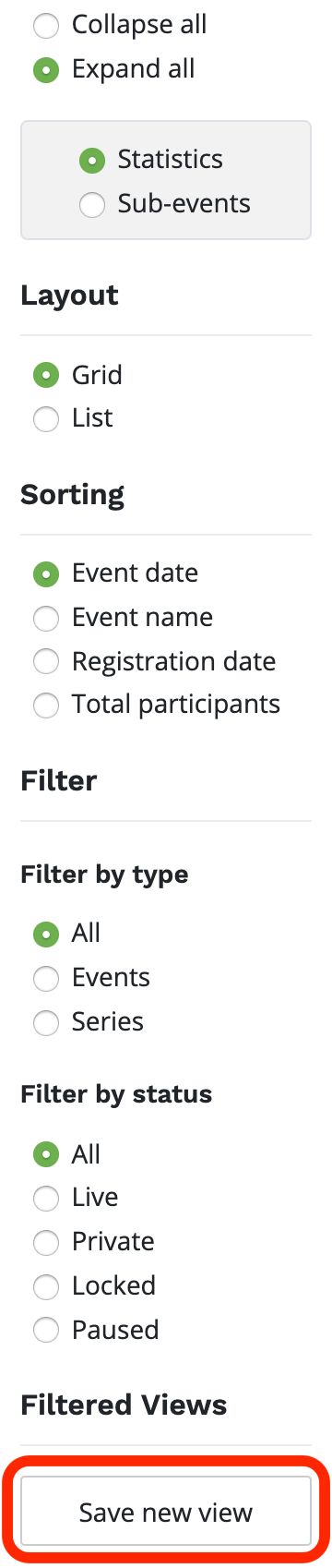This screenshot has width=332, height=1568.
Task: Sort by Registration date
Action: coord(46,662)
